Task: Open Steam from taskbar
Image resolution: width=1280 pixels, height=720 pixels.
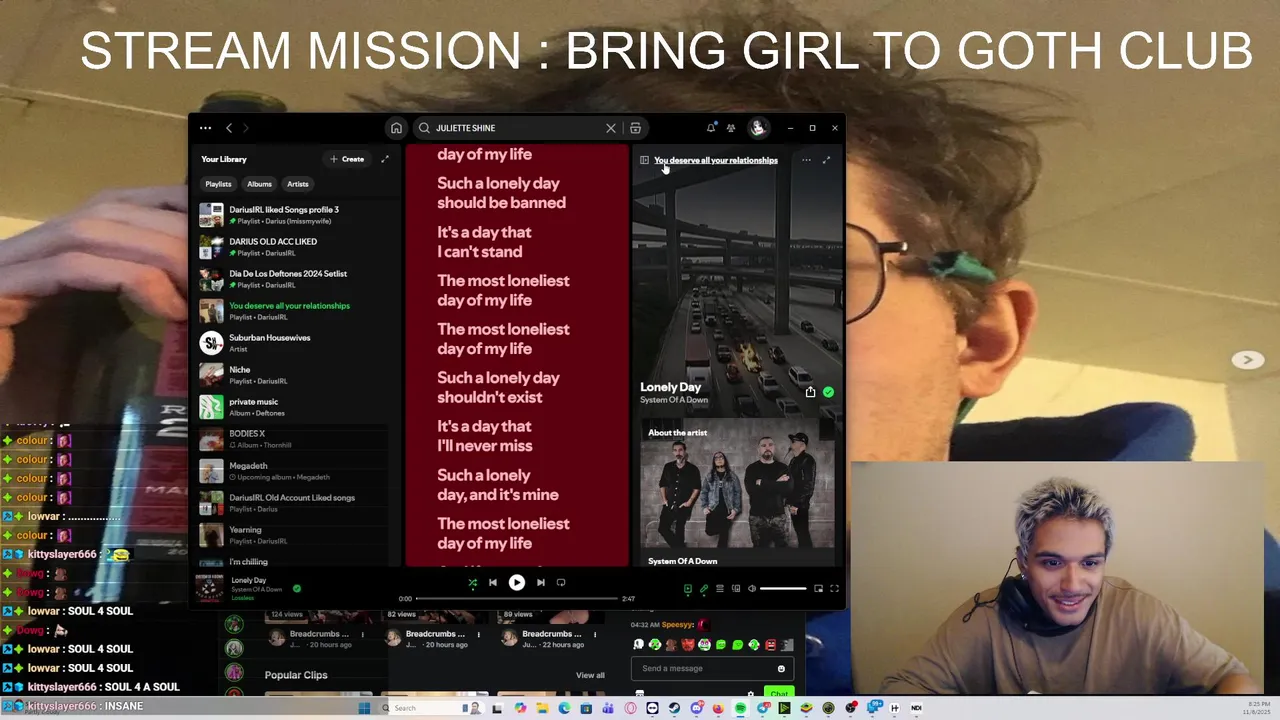Action: pyautogui.click(x=674, y=708)
